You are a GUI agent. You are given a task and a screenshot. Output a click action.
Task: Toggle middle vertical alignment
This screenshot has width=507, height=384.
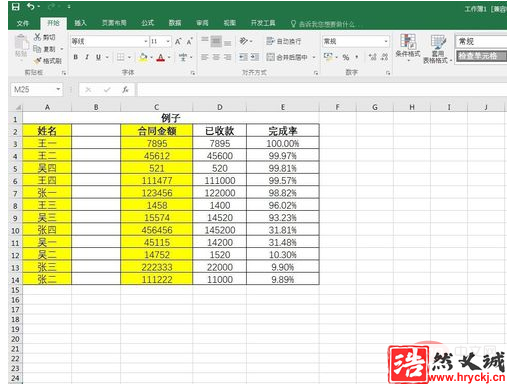tap(216, 41)
